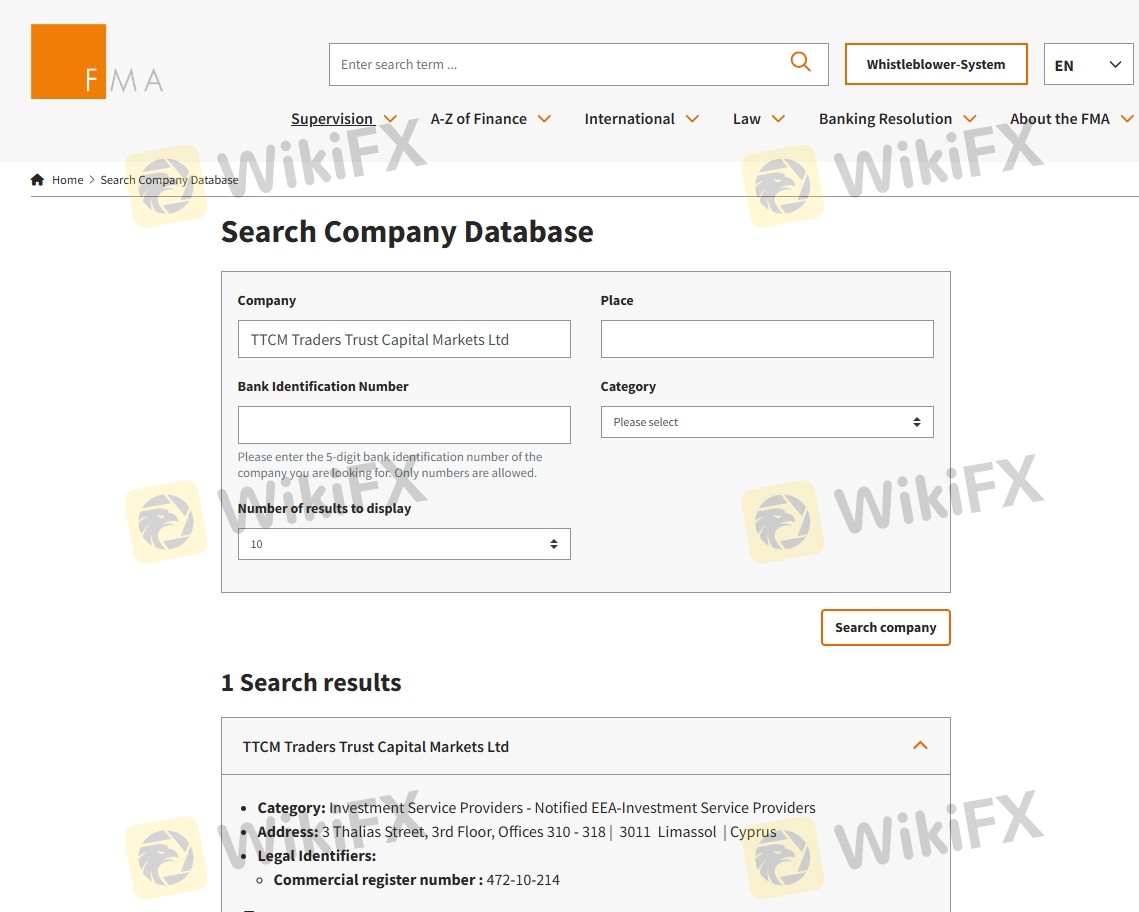1139x912 pixels.
Task: Click the Home breadcrumb house icon
Action: pos(37,179)
